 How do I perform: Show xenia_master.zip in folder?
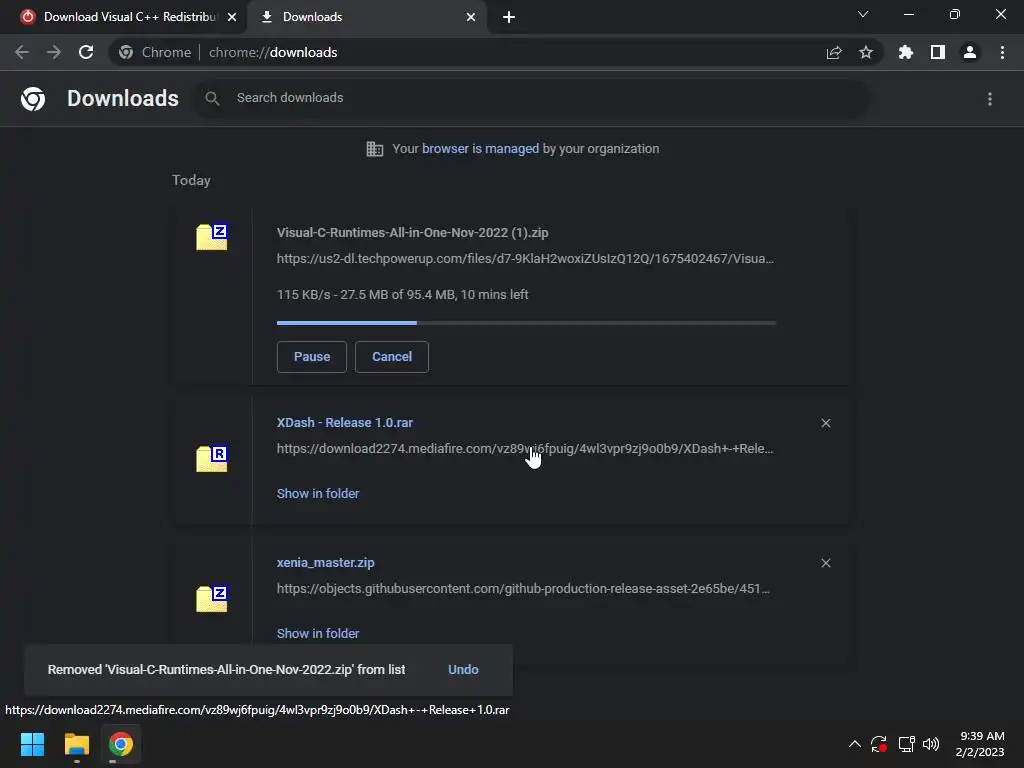pyautogui.click(x=318, y=633)
